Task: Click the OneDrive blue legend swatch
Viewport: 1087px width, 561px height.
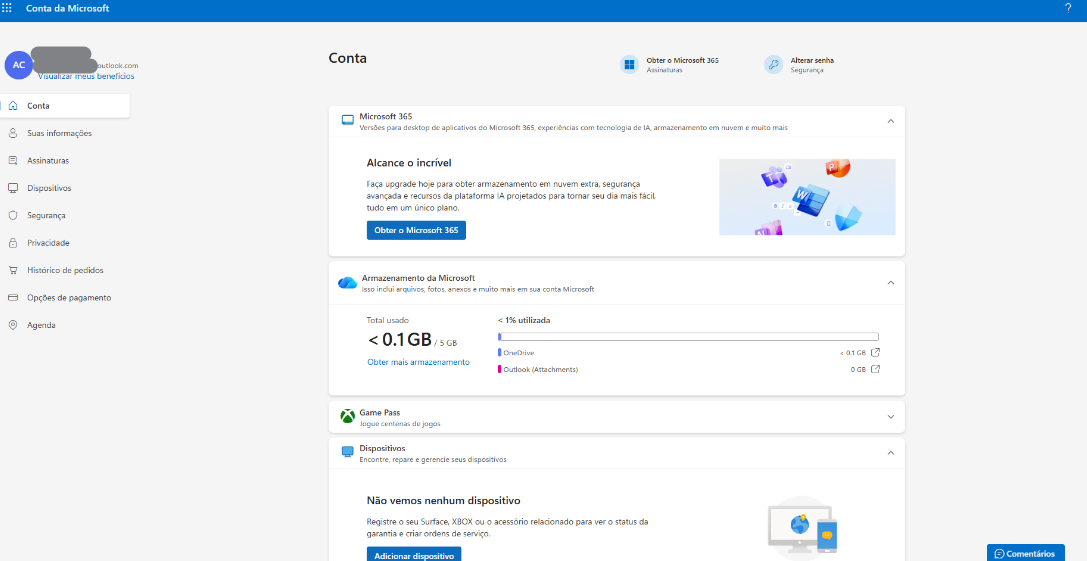Action: (499, 352)
